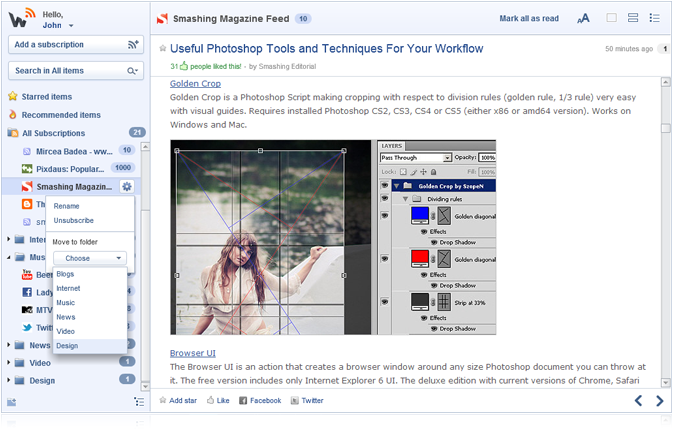Click the font size icon
Image resolution: width=673 pixels, height=430 pixels.
coord(583,18)
